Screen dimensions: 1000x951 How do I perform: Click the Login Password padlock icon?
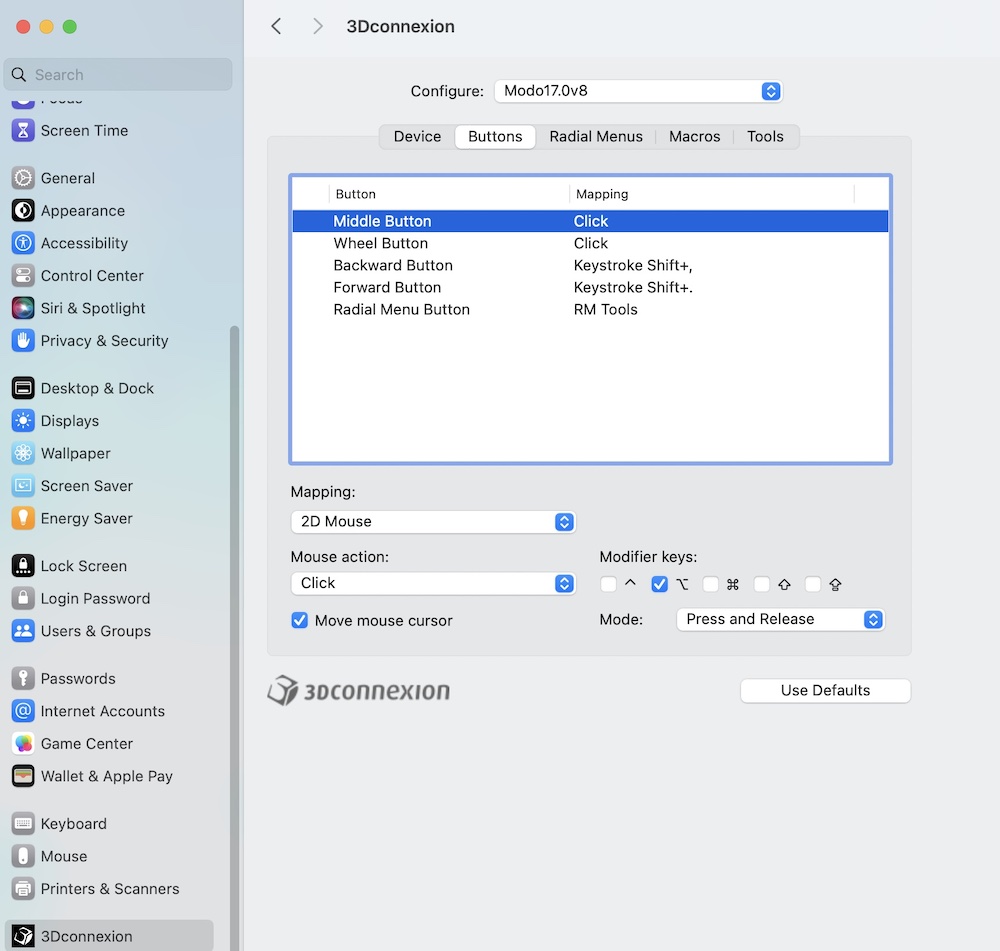click(x=23, y=598)
